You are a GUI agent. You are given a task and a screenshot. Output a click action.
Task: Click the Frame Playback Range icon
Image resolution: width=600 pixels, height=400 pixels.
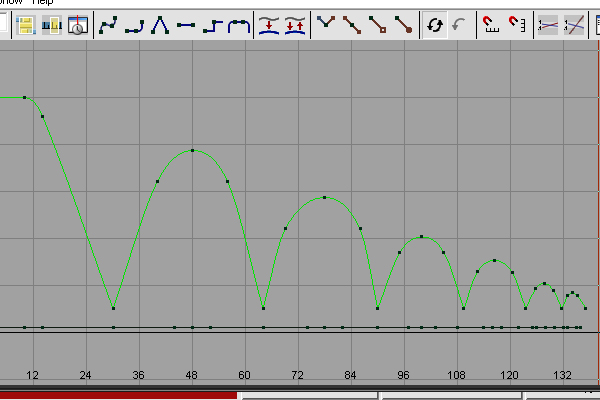[x=52, y=25]
